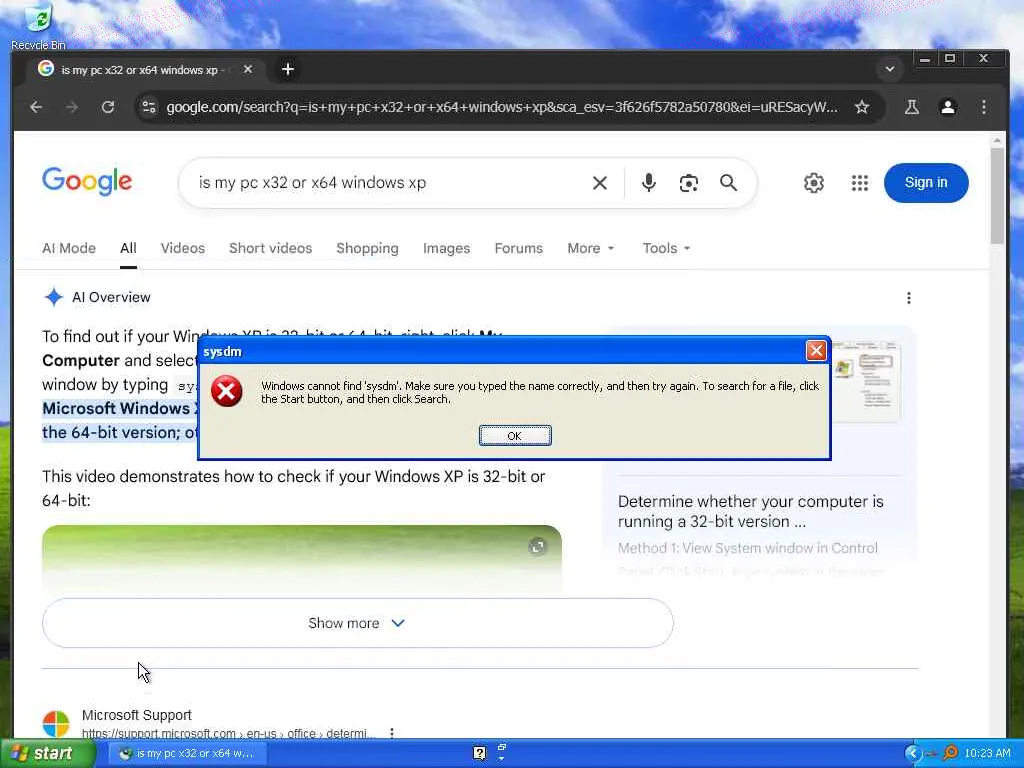The image size is (1024, 768).
Task: Click the Google logo
Action: coord(87,181)
